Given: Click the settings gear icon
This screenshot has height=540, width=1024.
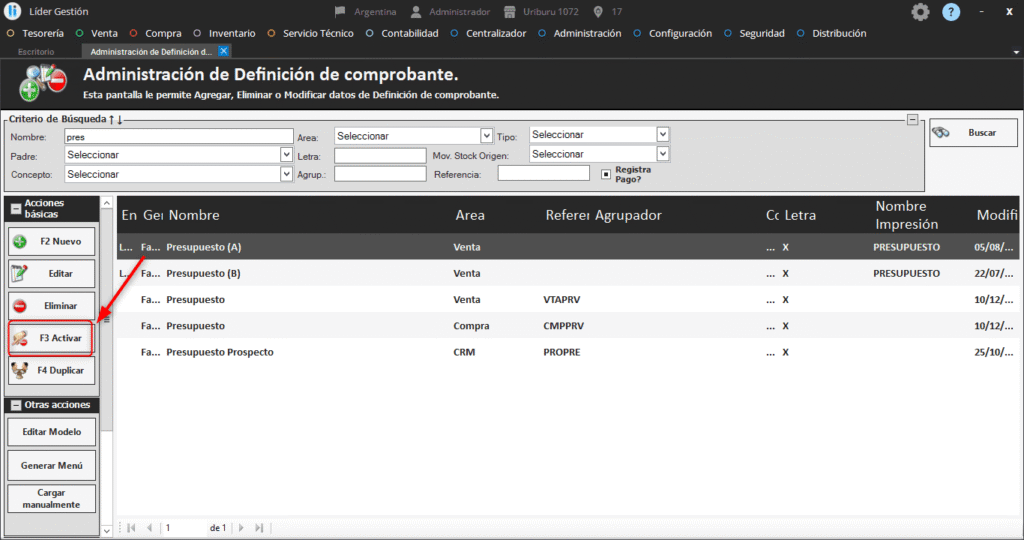Looking at the screenshot, I should point(920,12).
